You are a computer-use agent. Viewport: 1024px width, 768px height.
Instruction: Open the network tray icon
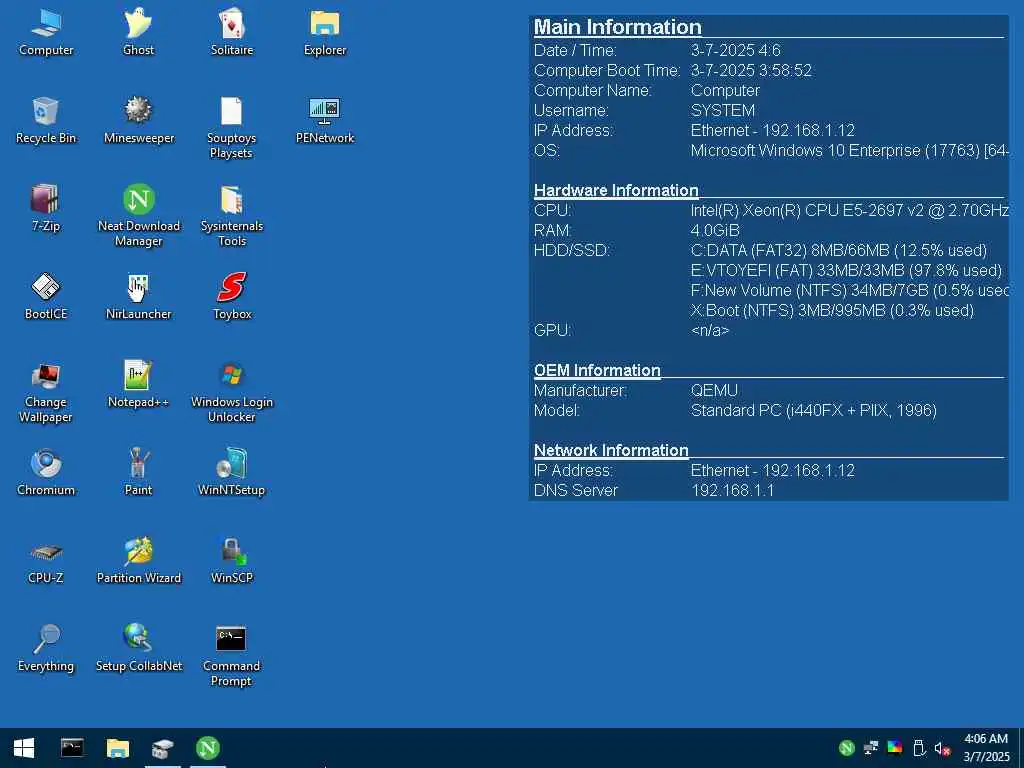(871, 748)
